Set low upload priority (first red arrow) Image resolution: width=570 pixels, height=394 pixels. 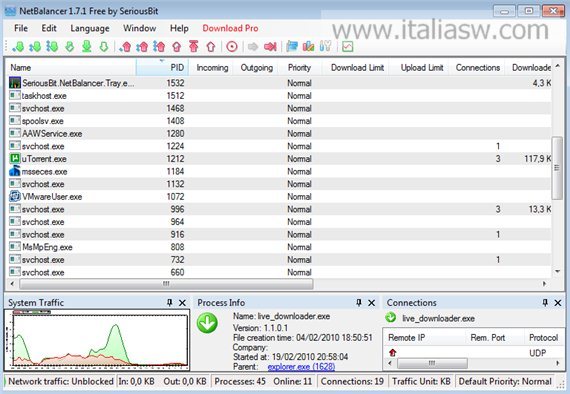pos(125,47)
